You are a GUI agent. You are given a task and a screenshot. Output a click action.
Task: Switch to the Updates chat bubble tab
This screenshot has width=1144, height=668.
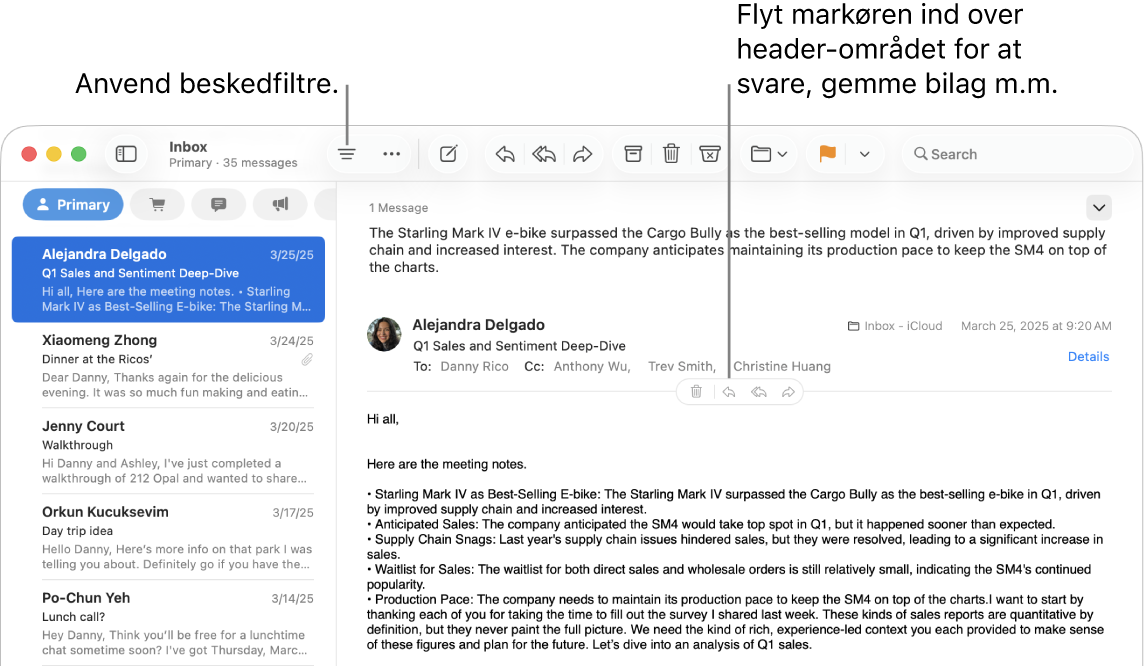coord(218,205)
